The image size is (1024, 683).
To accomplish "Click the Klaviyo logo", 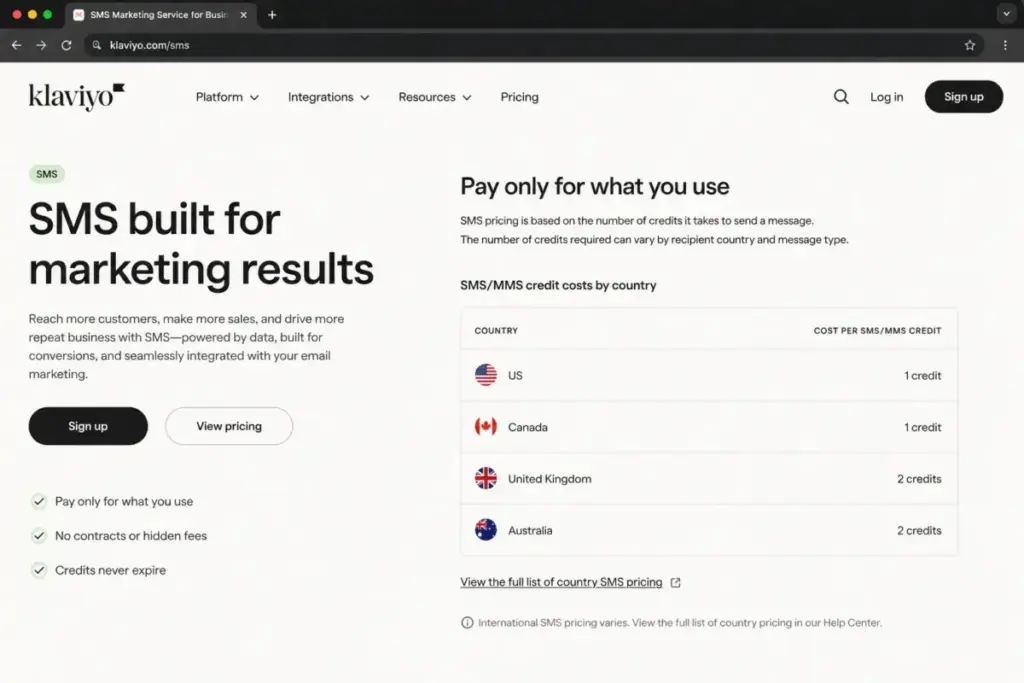I will pyautogui.click(x=76, y=97).
